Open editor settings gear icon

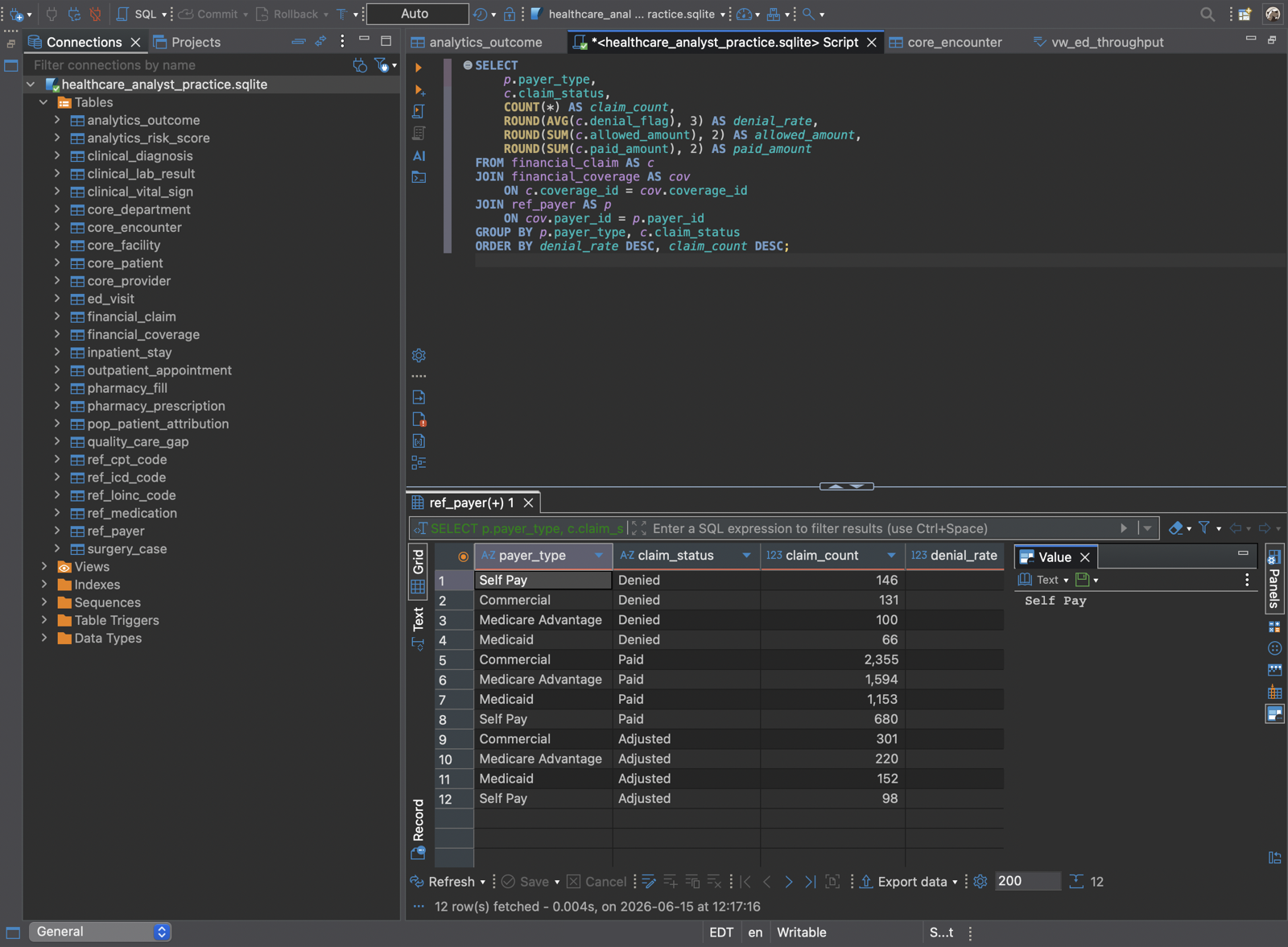pos(419,355)
